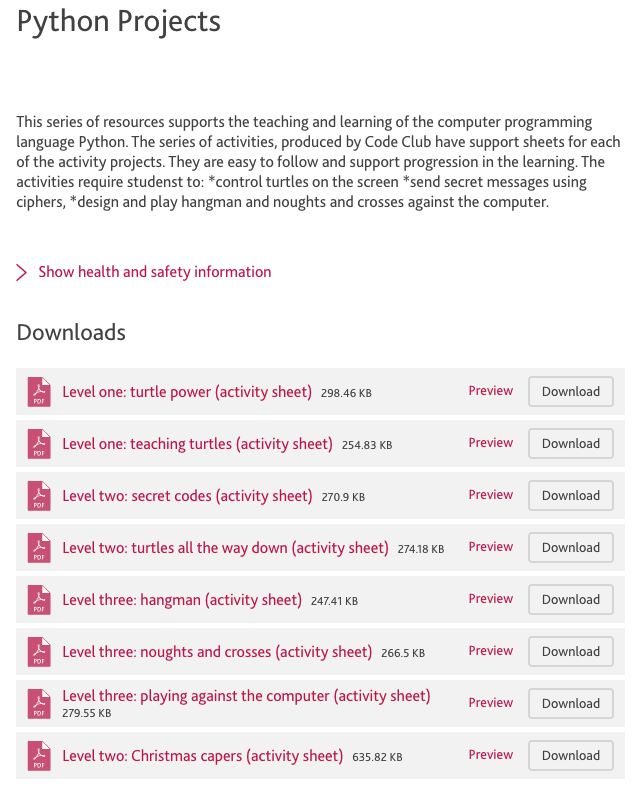The width and height of the screenshot is (642, 795).
Task: Open Level three: noughts and crosses link
Action: (217, 652)
